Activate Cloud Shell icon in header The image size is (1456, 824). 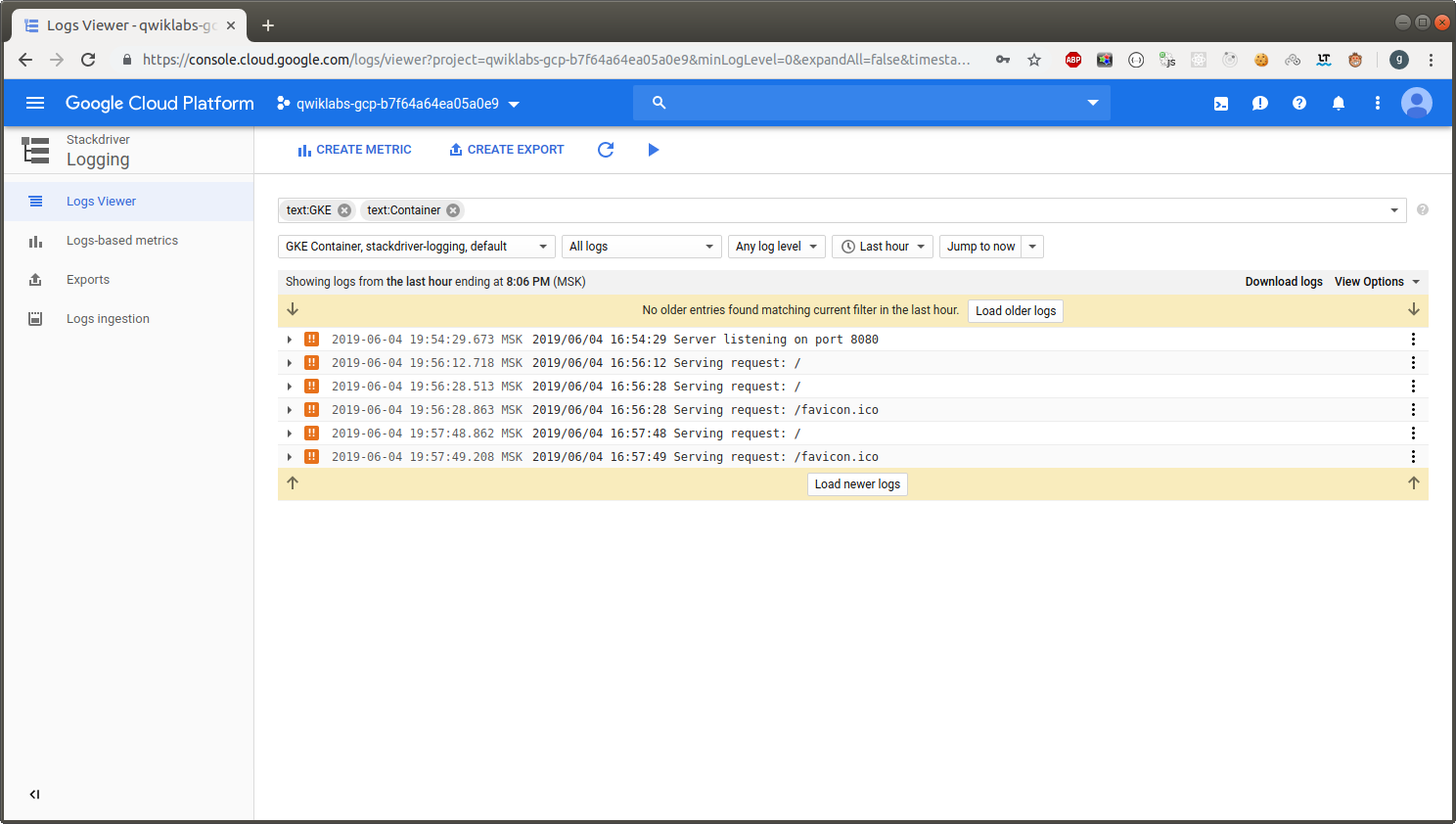[x=1221, y=103]
